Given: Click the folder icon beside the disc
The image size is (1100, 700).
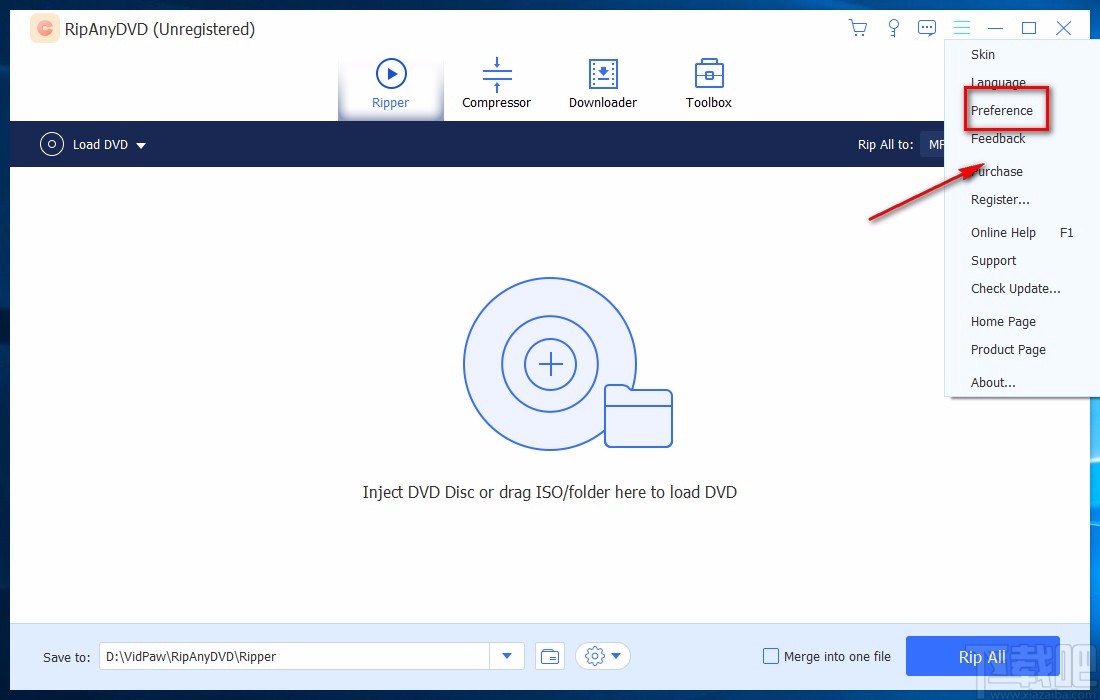Looking at the screenshot, I should [x=638, y=416].
